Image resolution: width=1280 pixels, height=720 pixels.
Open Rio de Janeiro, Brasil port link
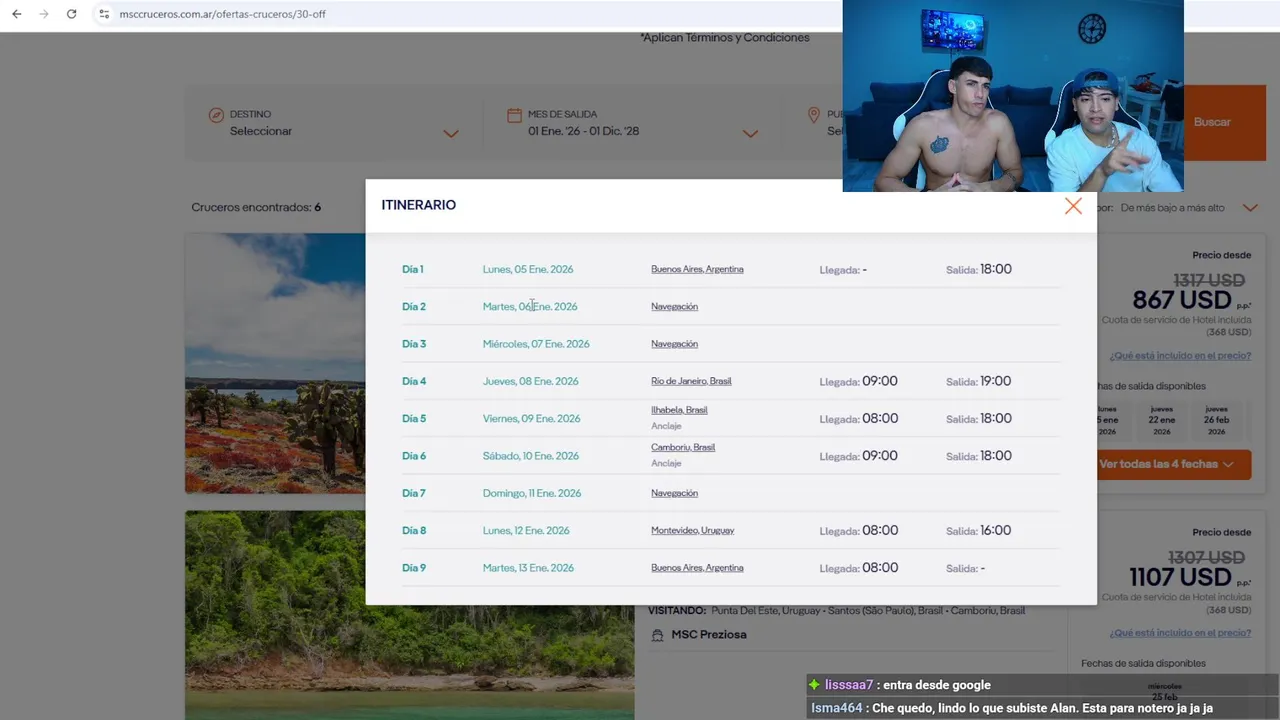pos(691,381)
